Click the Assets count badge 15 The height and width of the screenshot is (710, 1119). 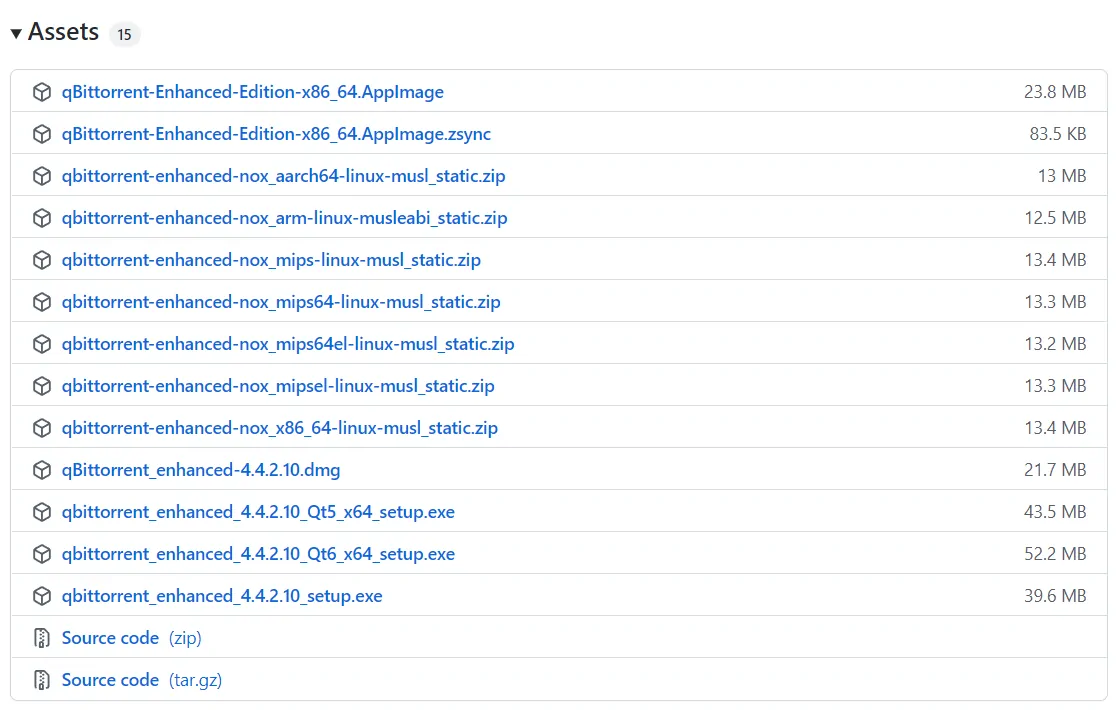124,34
